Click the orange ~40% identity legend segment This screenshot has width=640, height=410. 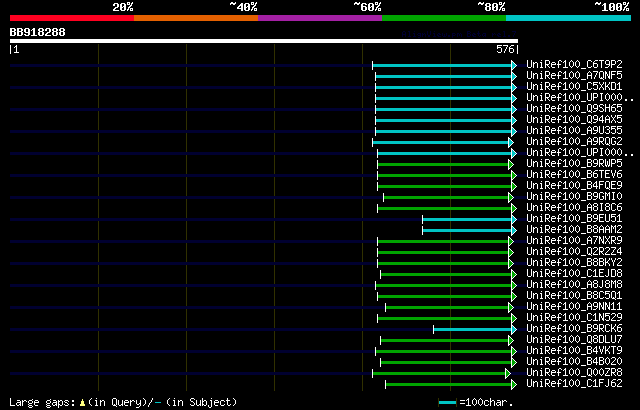pyautogui.click(x=196, y=18)
